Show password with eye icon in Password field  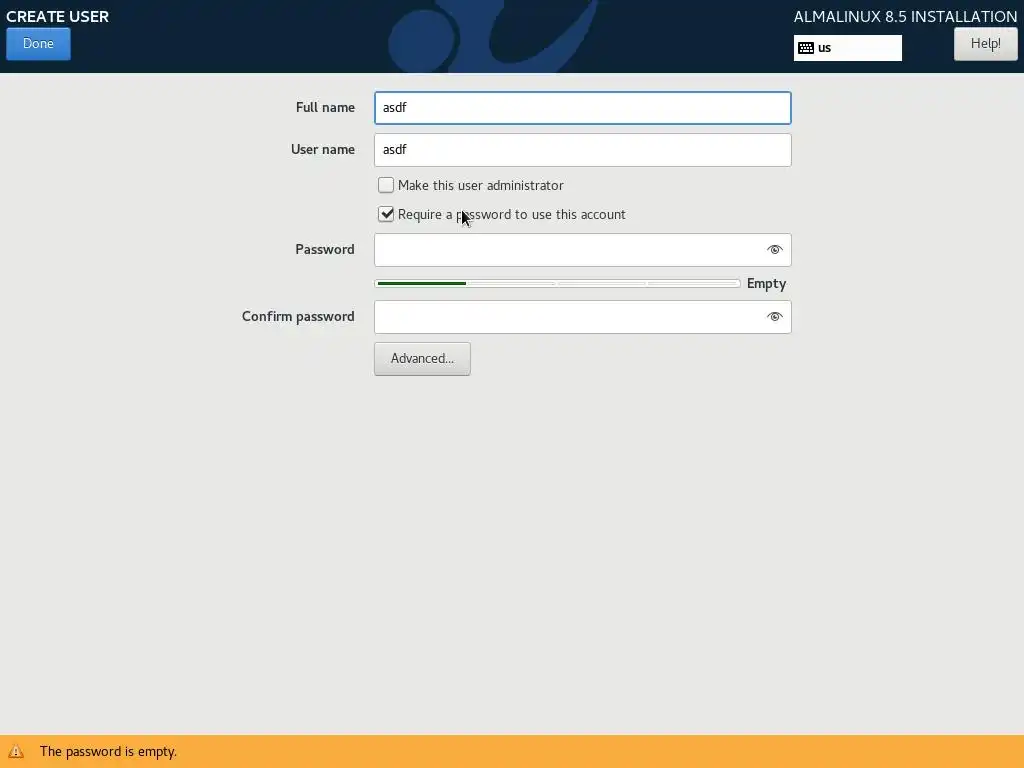[x=775, y=249]
